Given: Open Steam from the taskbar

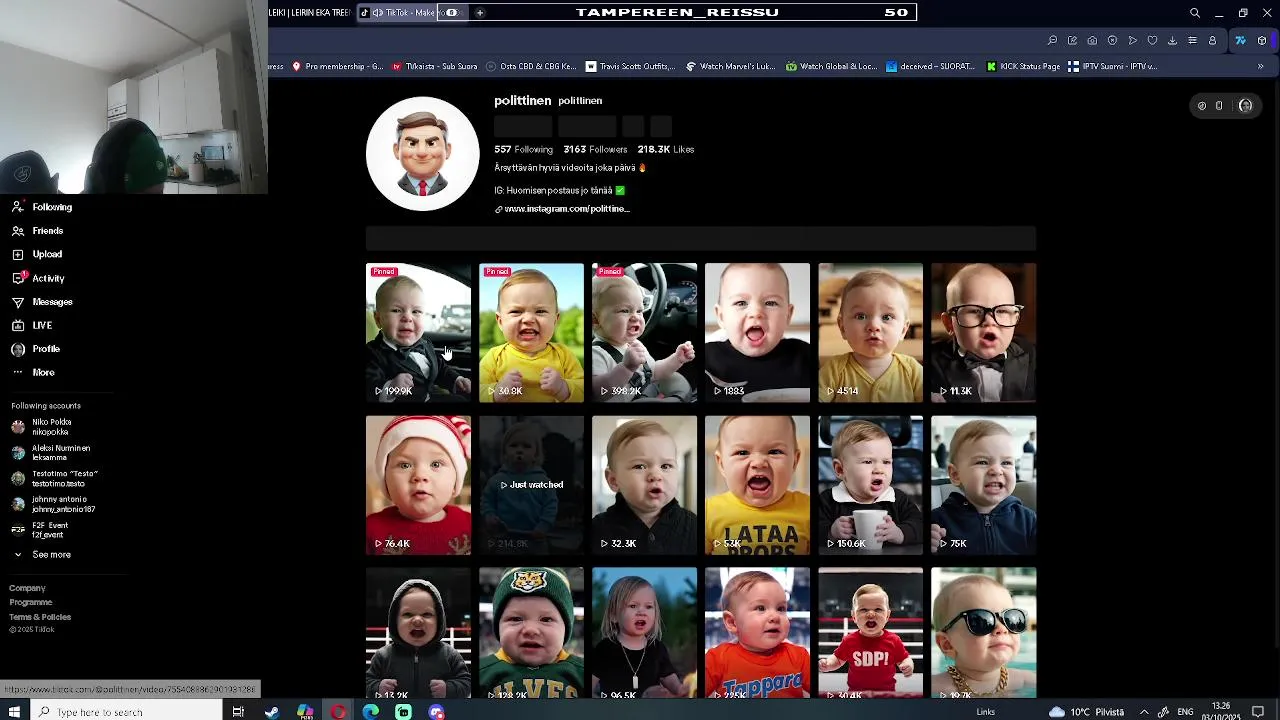Looking at the screenshot, I should [271, 712].
